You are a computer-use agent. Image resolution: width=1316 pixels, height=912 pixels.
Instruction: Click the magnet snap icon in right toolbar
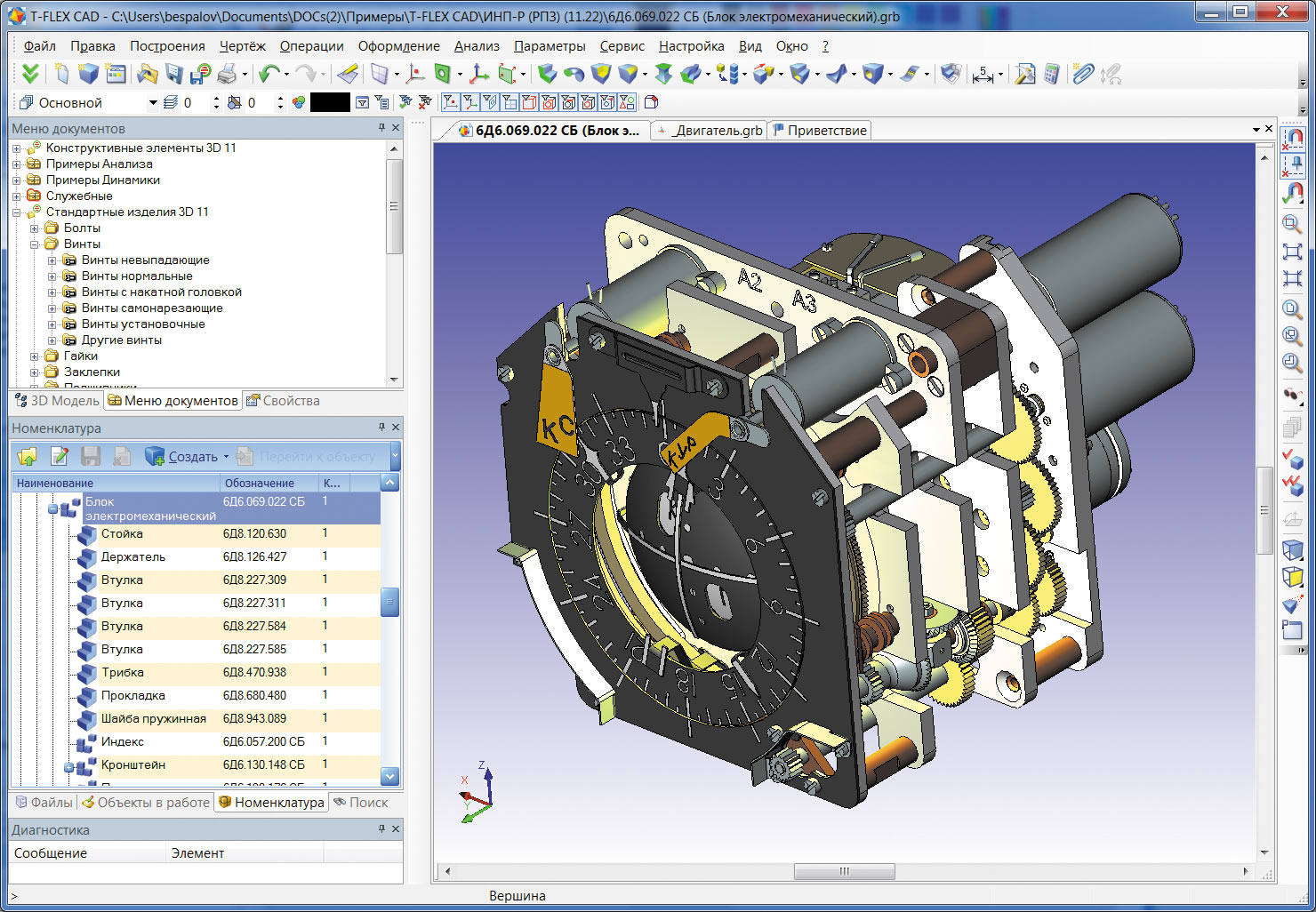1293,139
